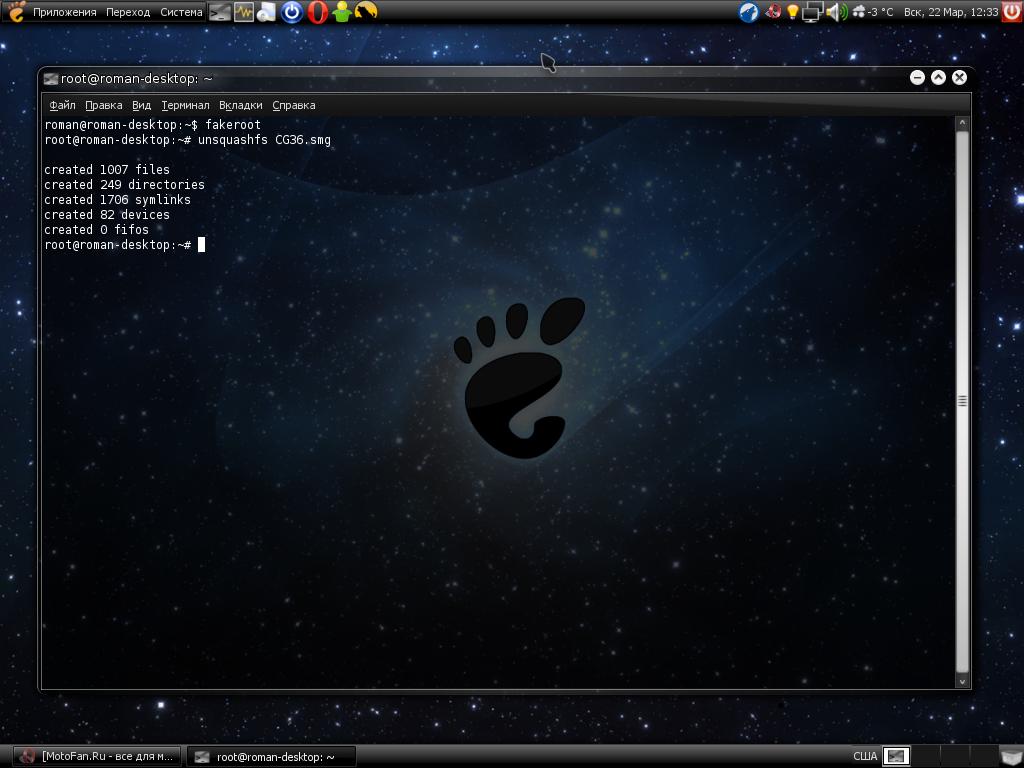
Task: Select the root@roman-desktop taskbar button
Action: click(272, 756)
